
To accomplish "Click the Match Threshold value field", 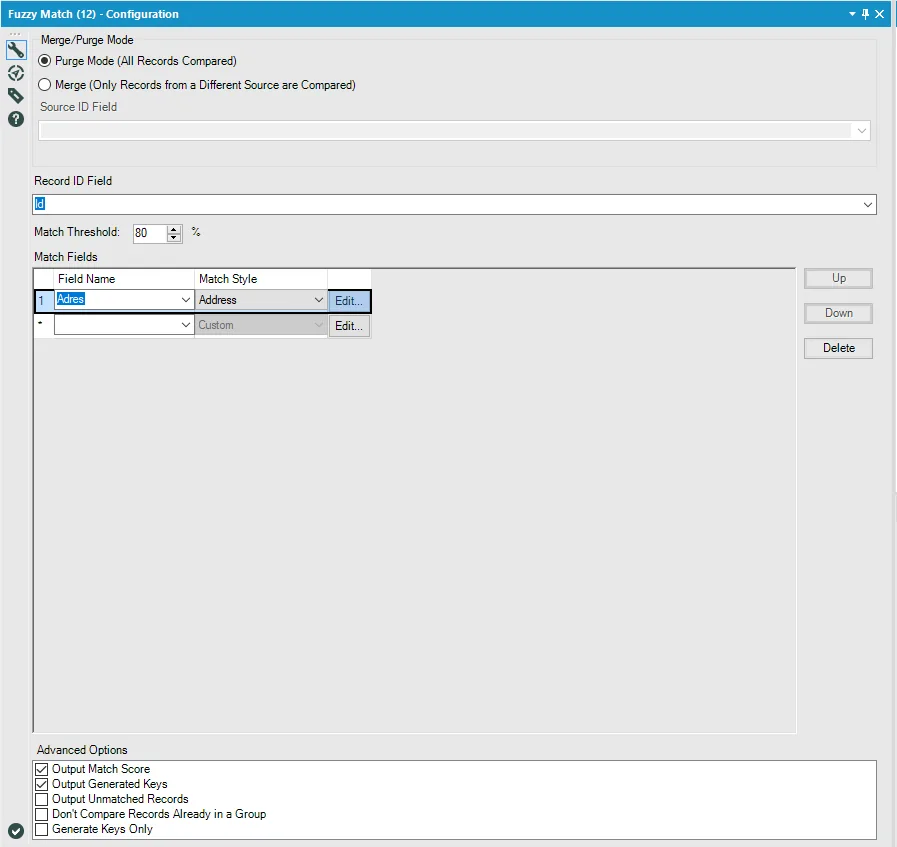I will coord(150,233).
